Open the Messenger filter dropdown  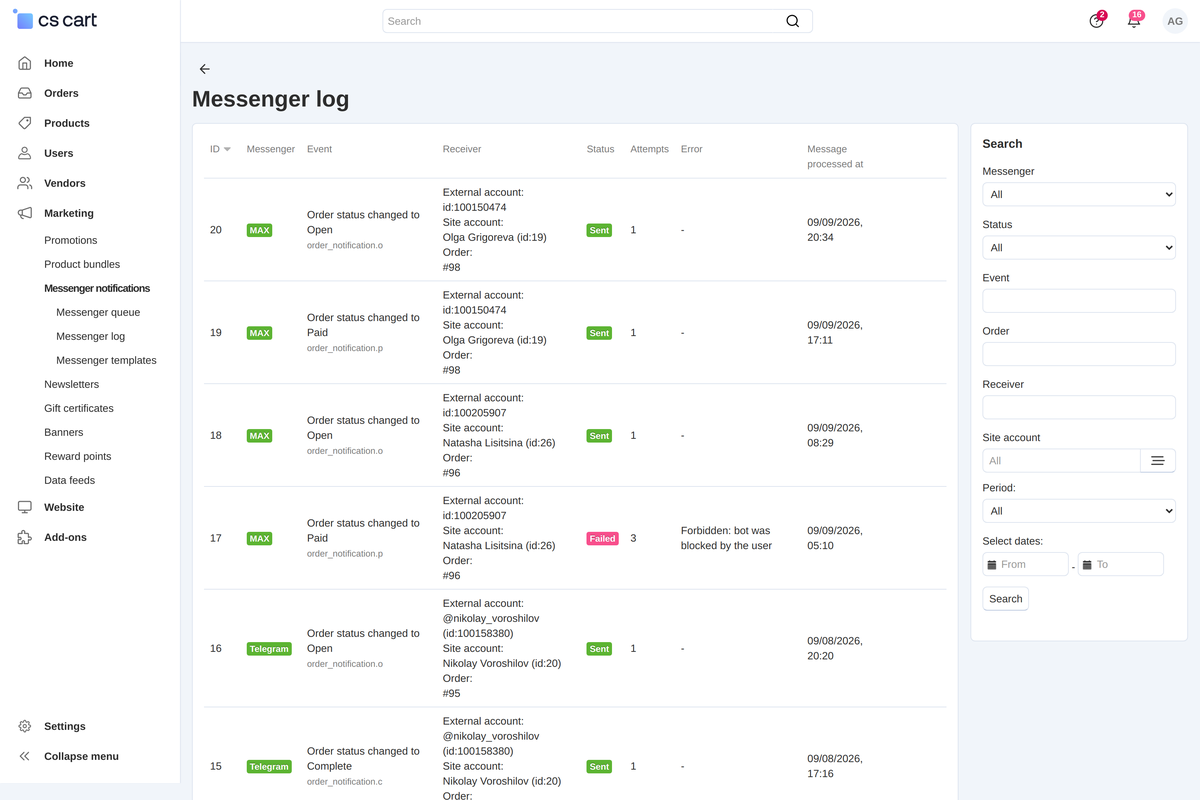coord(1079,195)
